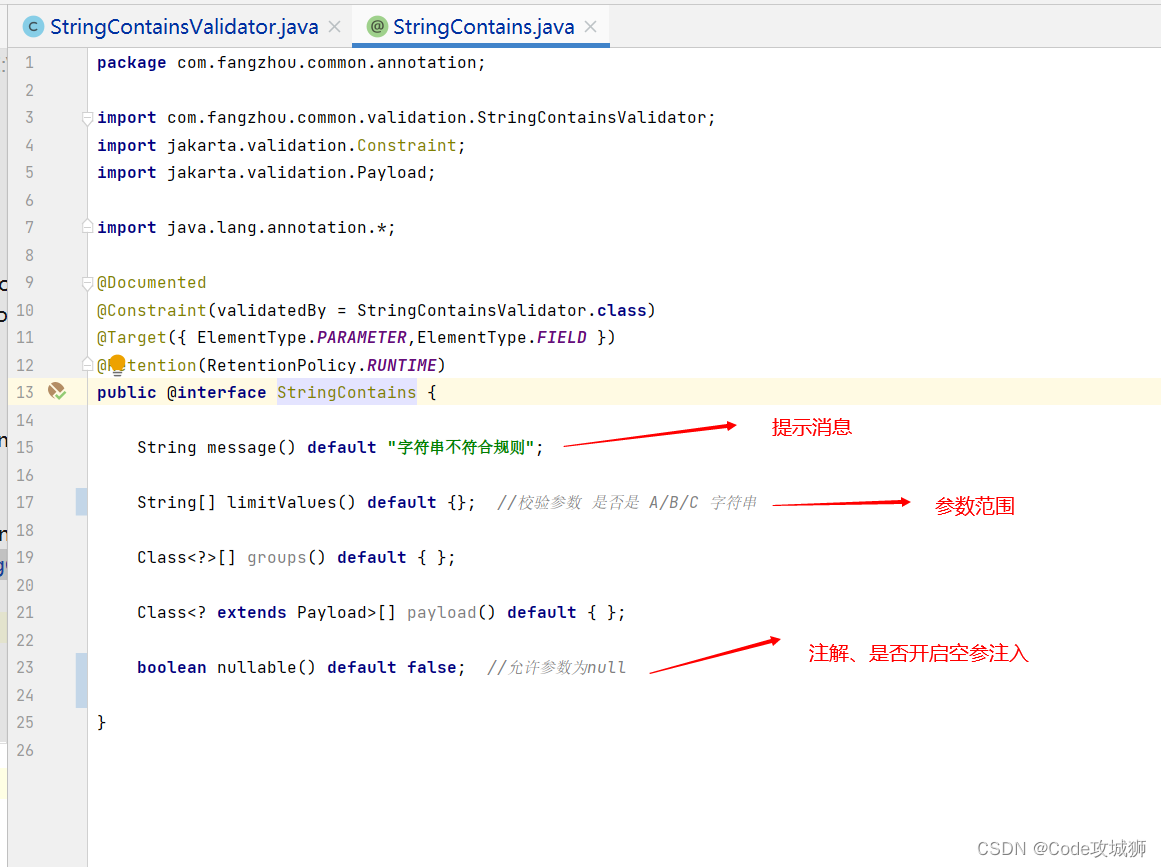Click the string literal "字符串不符合规则"
Image resolution: width=1161 pixels, height=867 pixels.
point(461,448)
